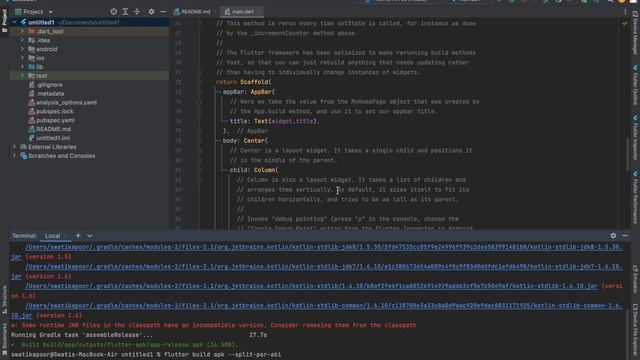Open terminal sessions dropdown arrow
The width and height of the screenshot is (640, 360).
pos(89,236)
